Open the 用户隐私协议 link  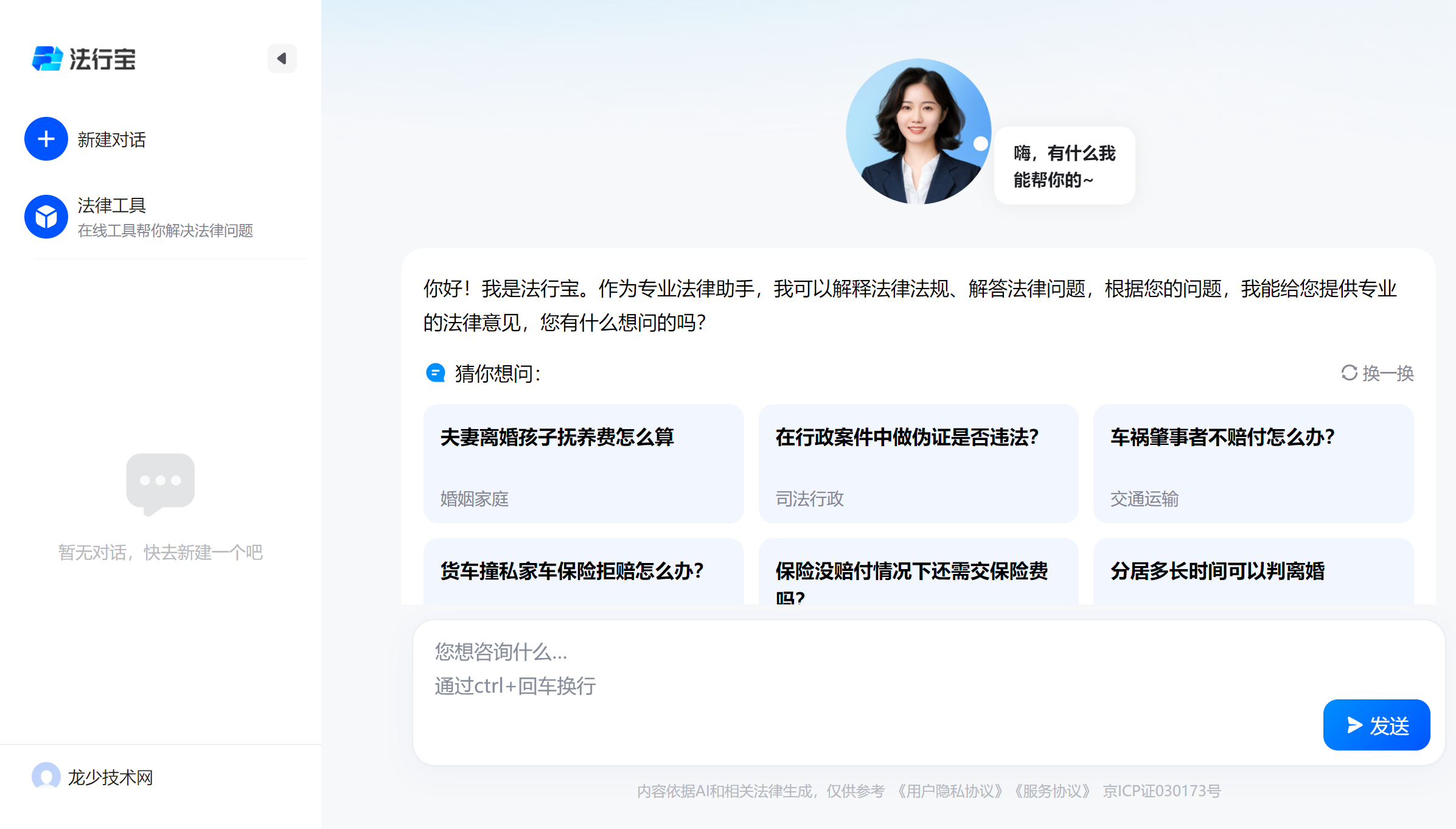[949, 791]
